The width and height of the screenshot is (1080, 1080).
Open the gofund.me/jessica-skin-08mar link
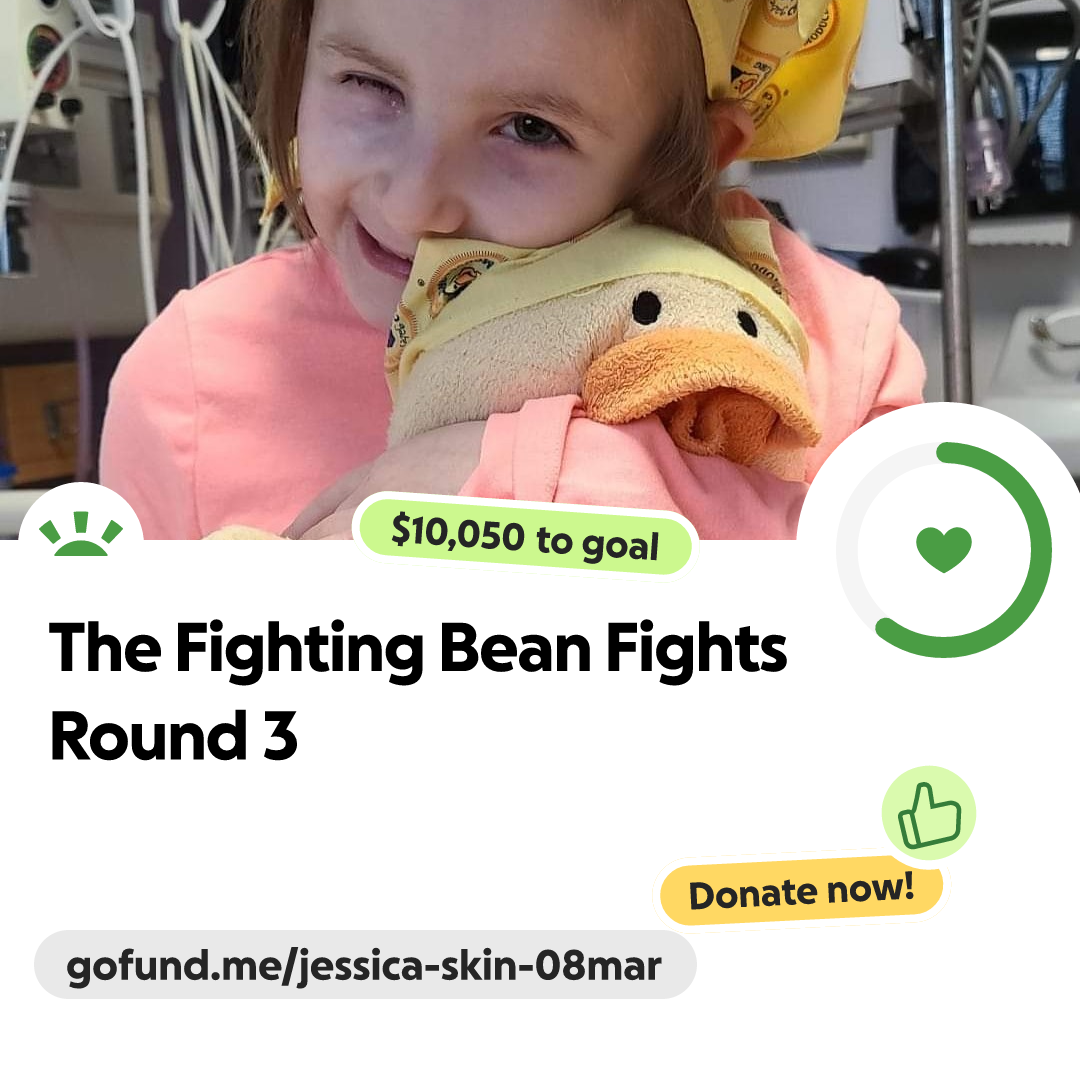(365, 965)
